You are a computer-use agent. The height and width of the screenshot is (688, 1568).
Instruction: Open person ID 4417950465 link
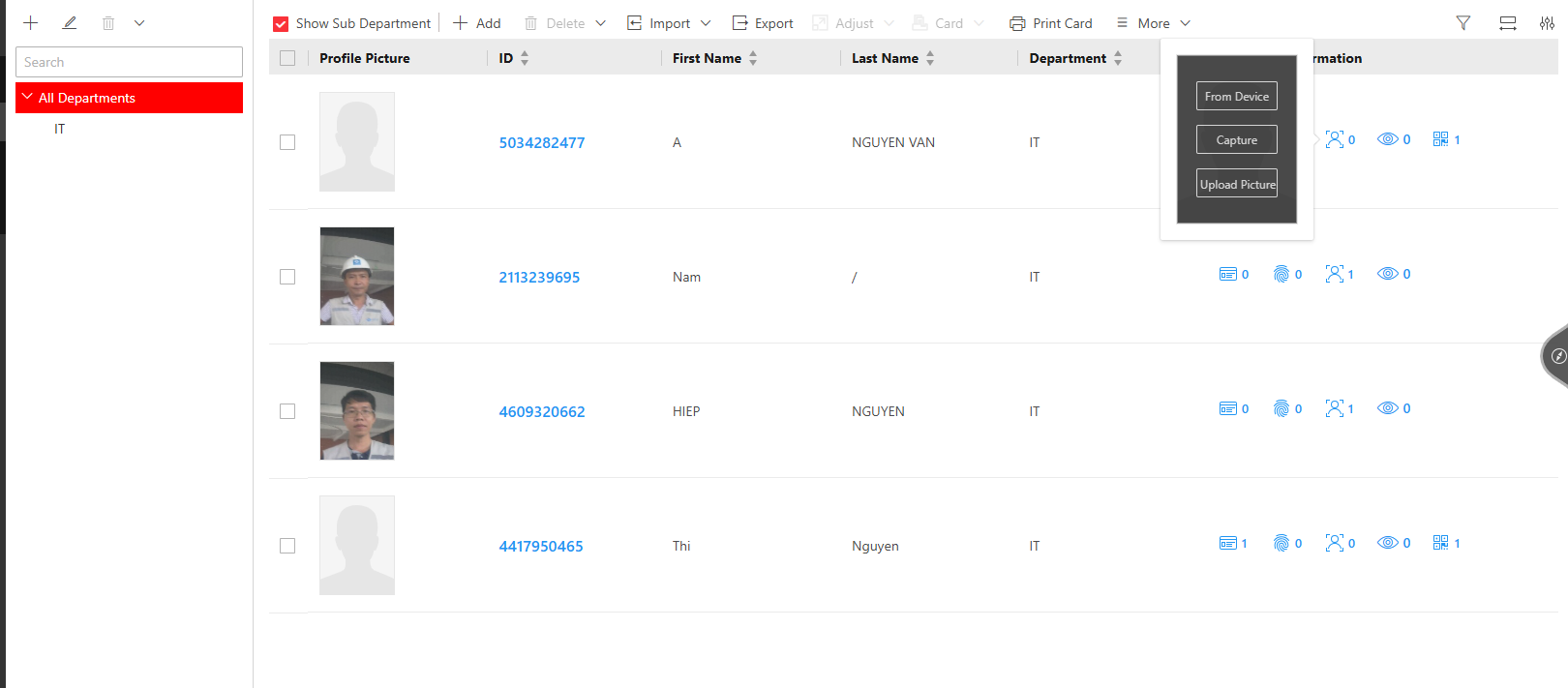click(x=541, y=546)
